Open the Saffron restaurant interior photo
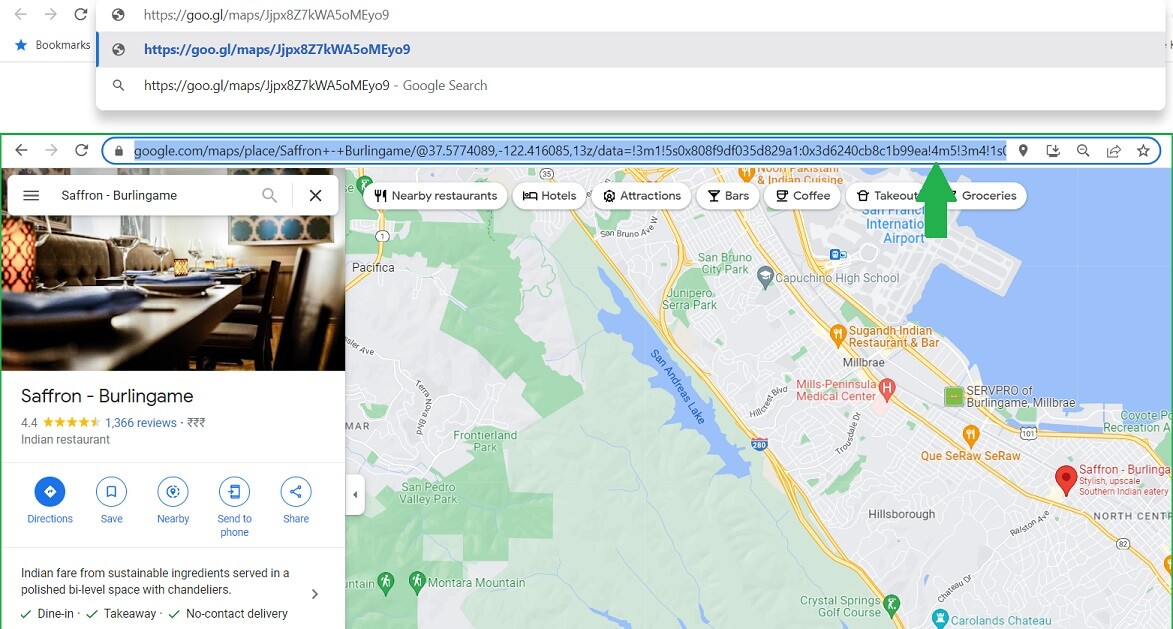This screenshot has height=629, width=1173. [x=173, y=292]
